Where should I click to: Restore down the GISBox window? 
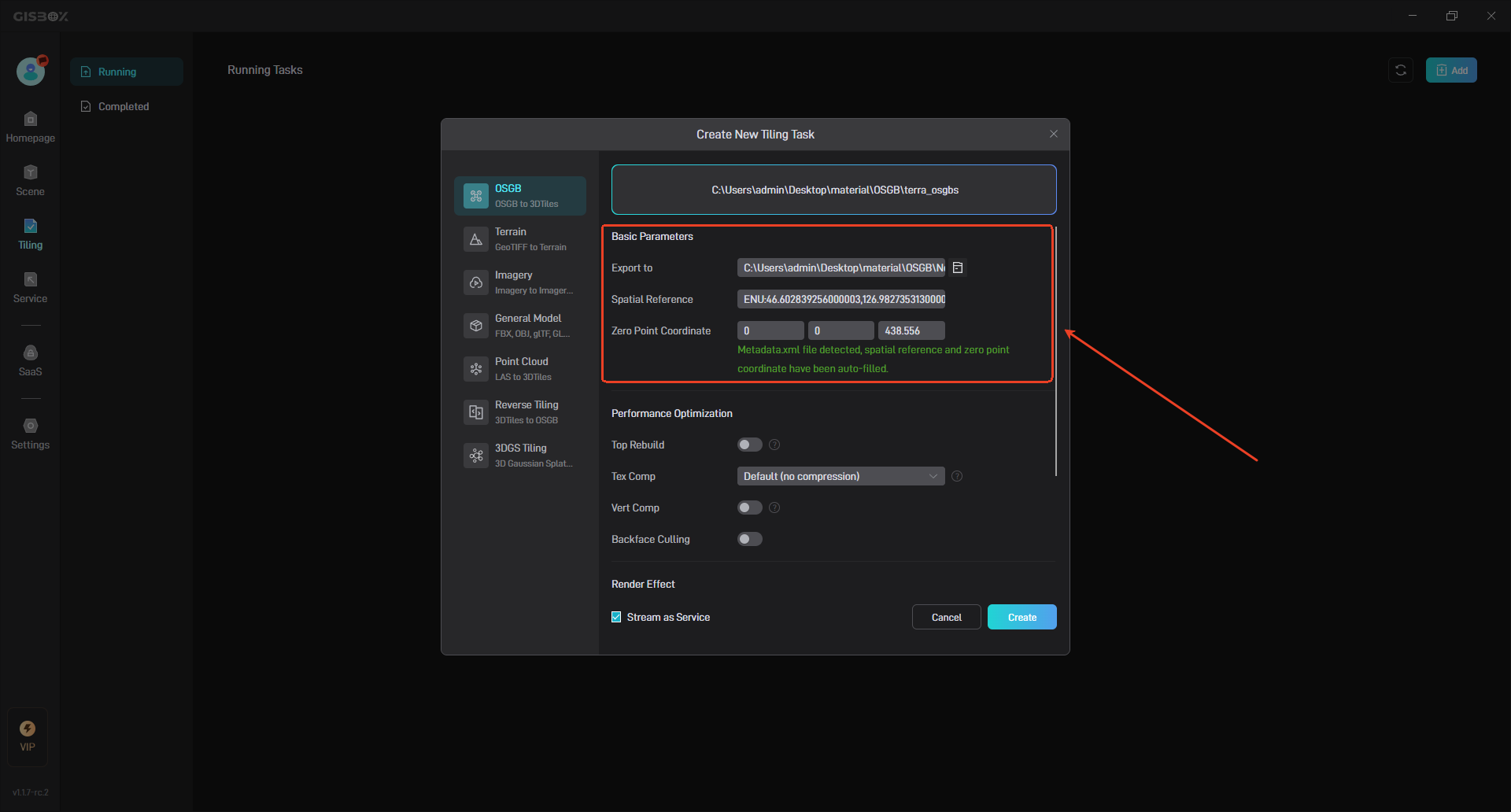(1452, 16)
